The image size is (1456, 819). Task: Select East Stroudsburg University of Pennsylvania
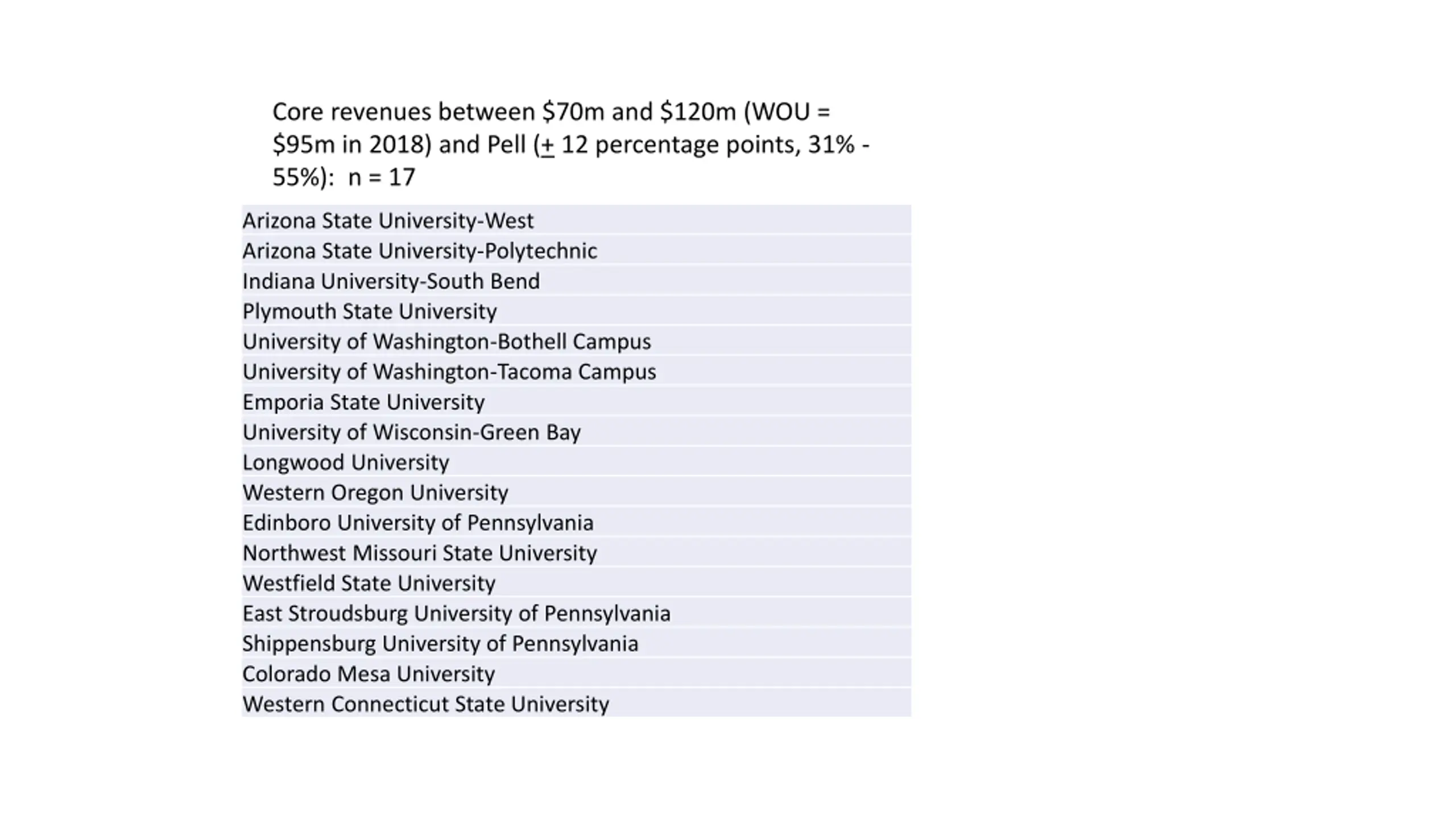tap(457, 613)
